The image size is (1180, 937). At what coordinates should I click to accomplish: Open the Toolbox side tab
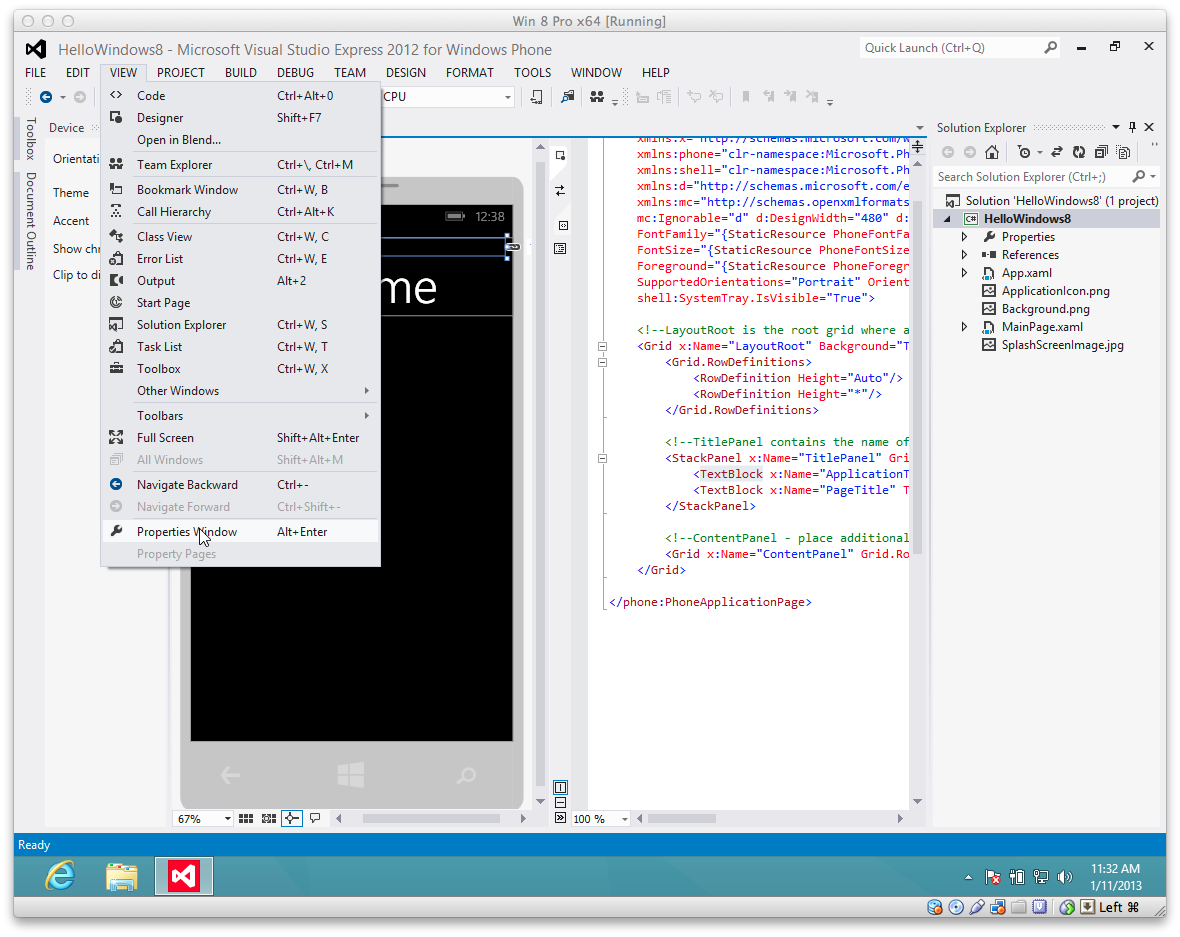tap(31, 138)
